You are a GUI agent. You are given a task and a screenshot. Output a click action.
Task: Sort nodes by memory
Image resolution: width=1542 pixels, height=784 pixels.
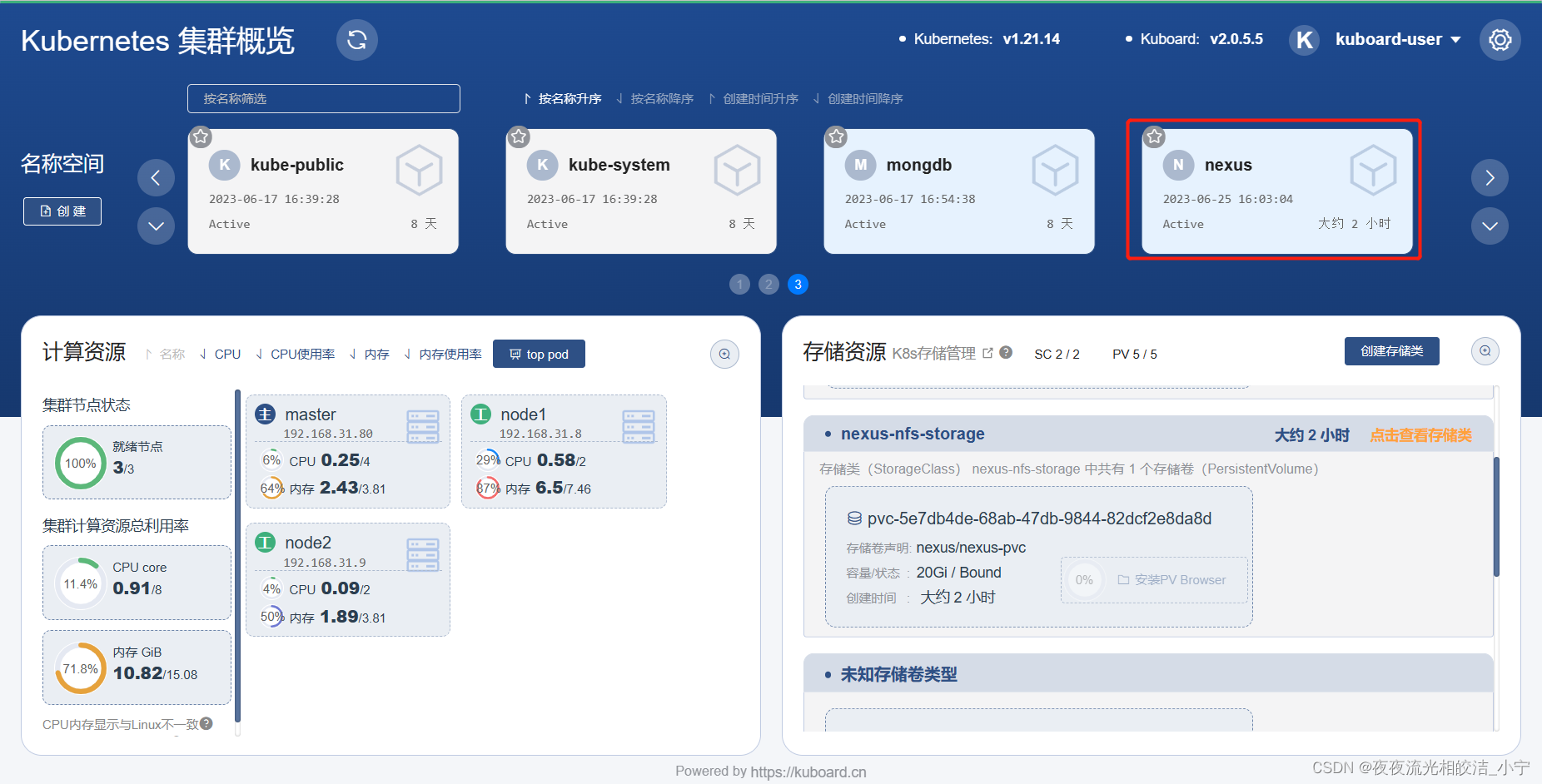[370, 355]
